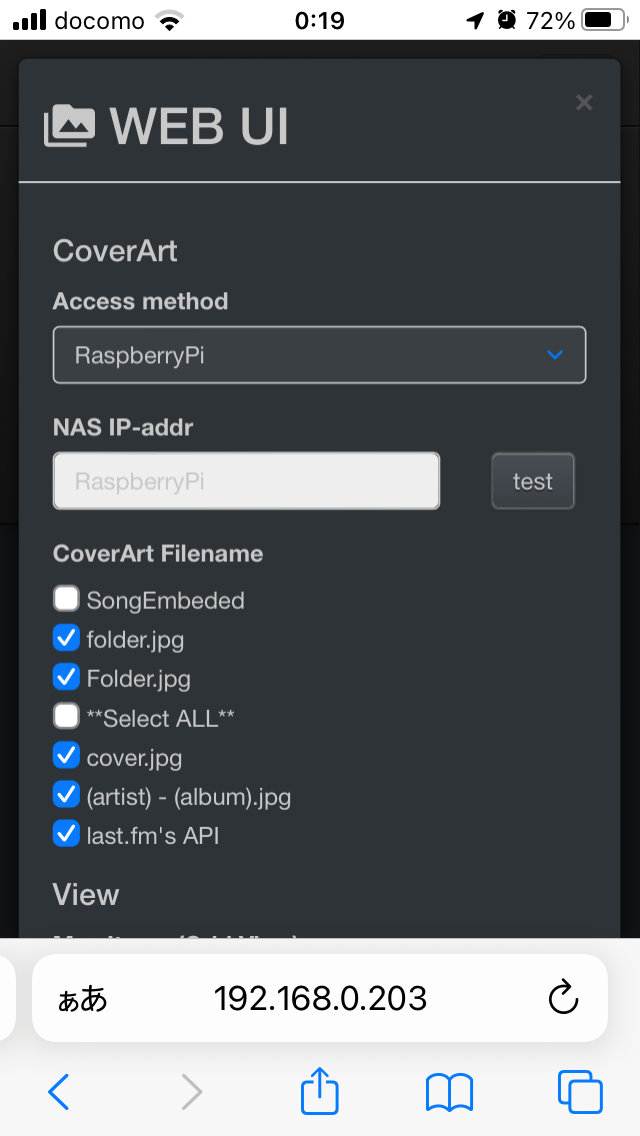Open the reader/text size 'ぁあ' menu
This screenshot has height=1136, width=640.
83,999
